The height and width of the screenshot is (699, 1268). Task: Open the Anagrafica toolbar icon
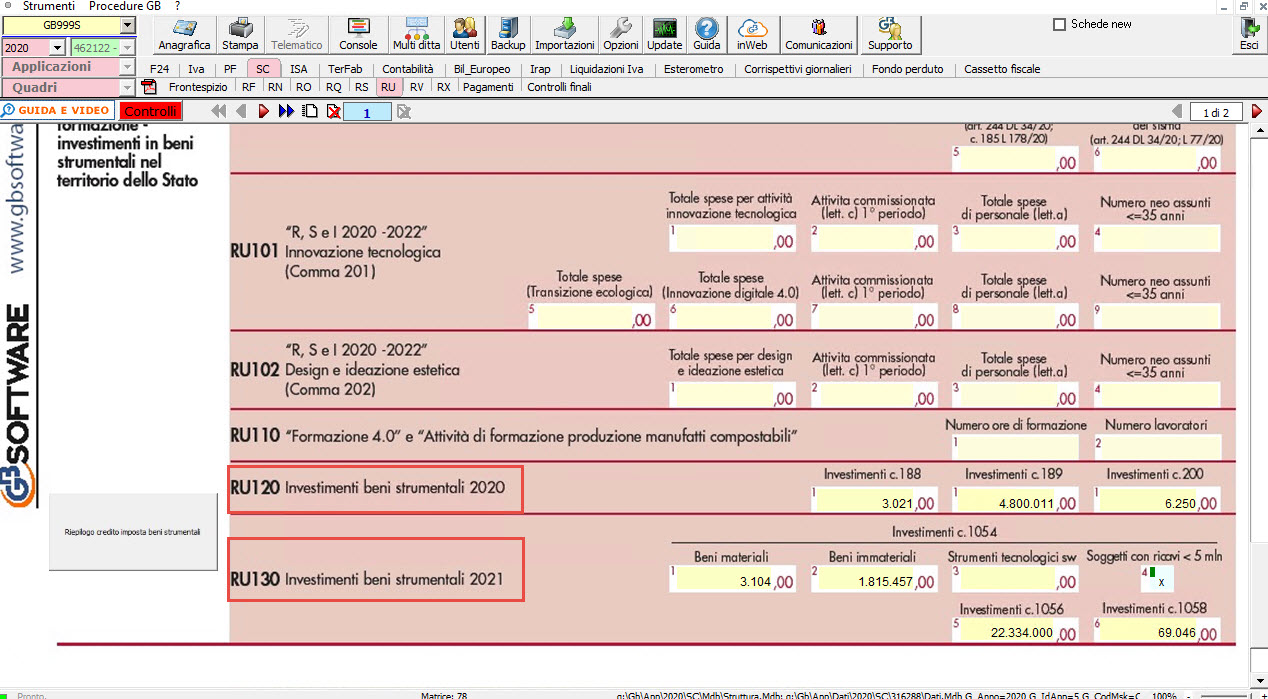tap(184, 34)
